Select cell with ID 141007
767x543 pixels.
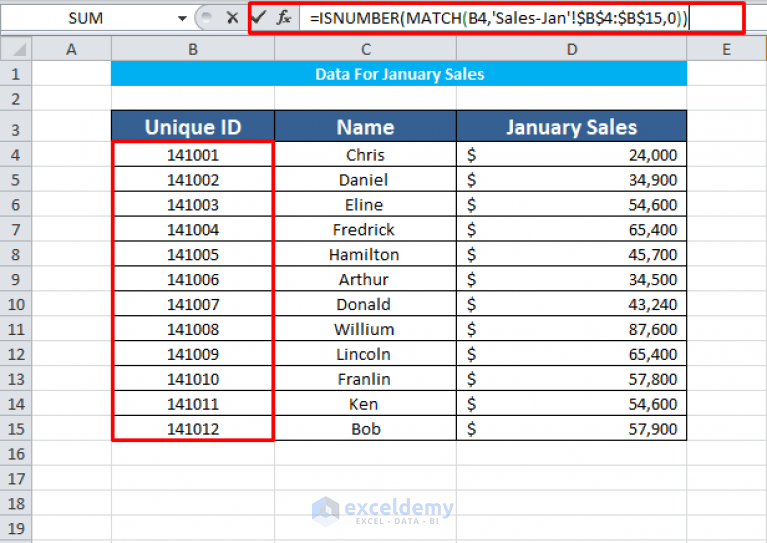193,304
